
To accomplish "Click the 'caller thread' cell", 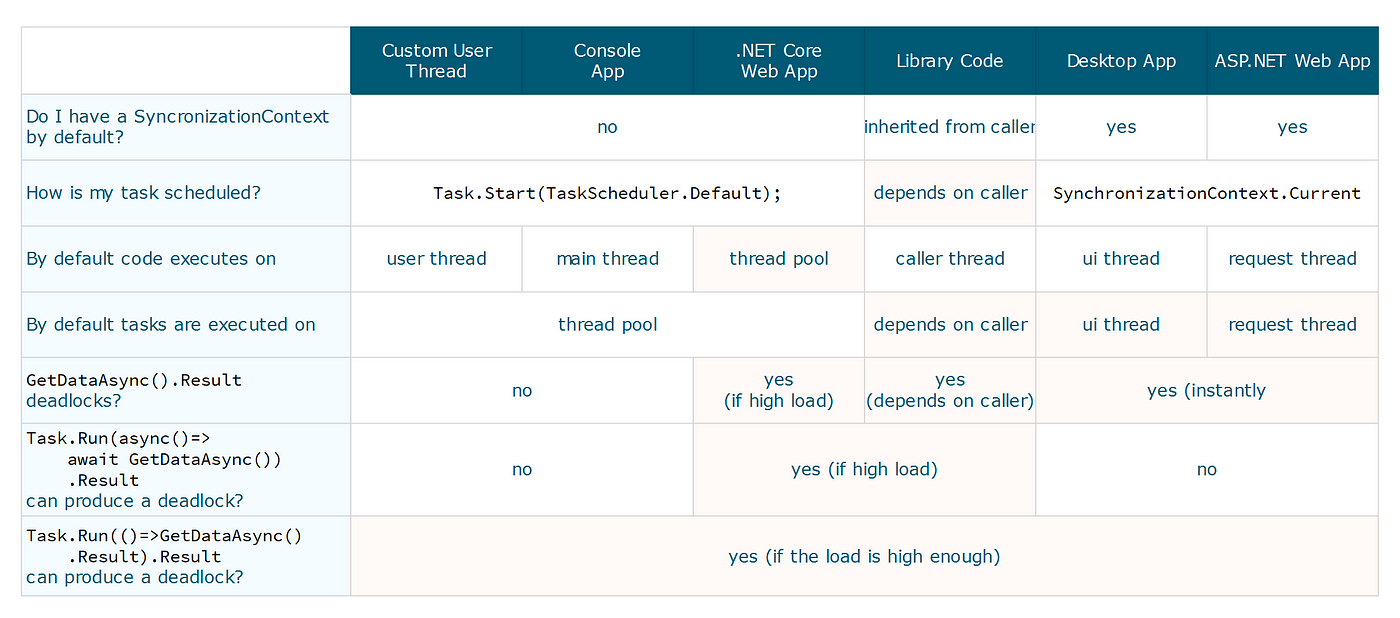I will [x=950, y=259].
